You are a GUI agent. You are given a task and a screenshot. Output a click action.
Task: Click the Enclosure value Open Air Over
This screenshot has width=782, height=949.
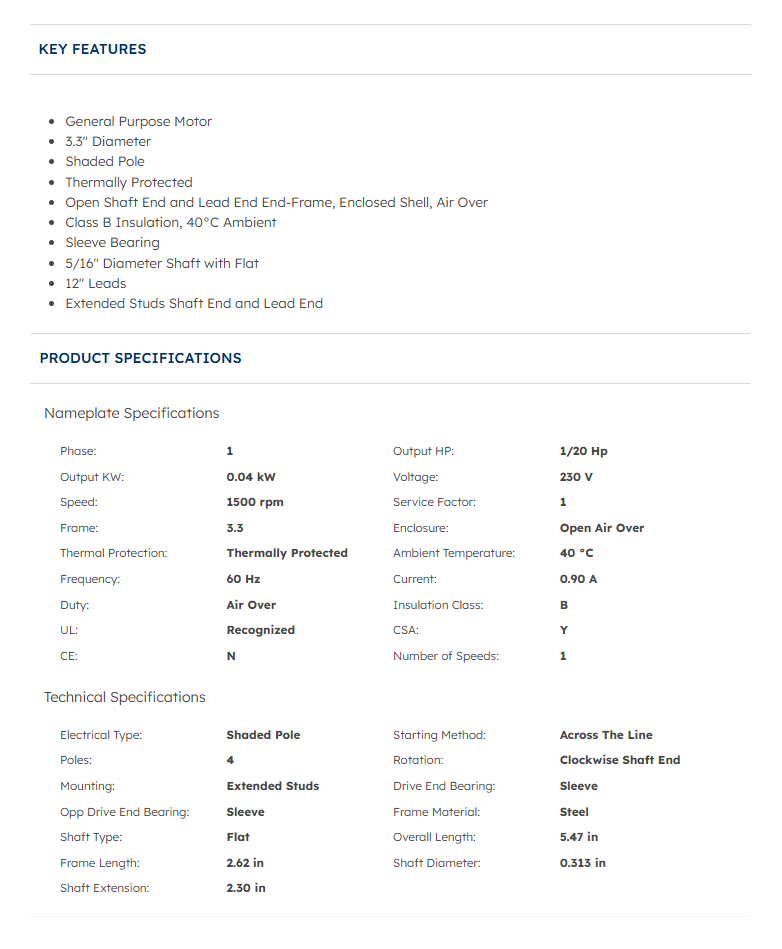602,528
